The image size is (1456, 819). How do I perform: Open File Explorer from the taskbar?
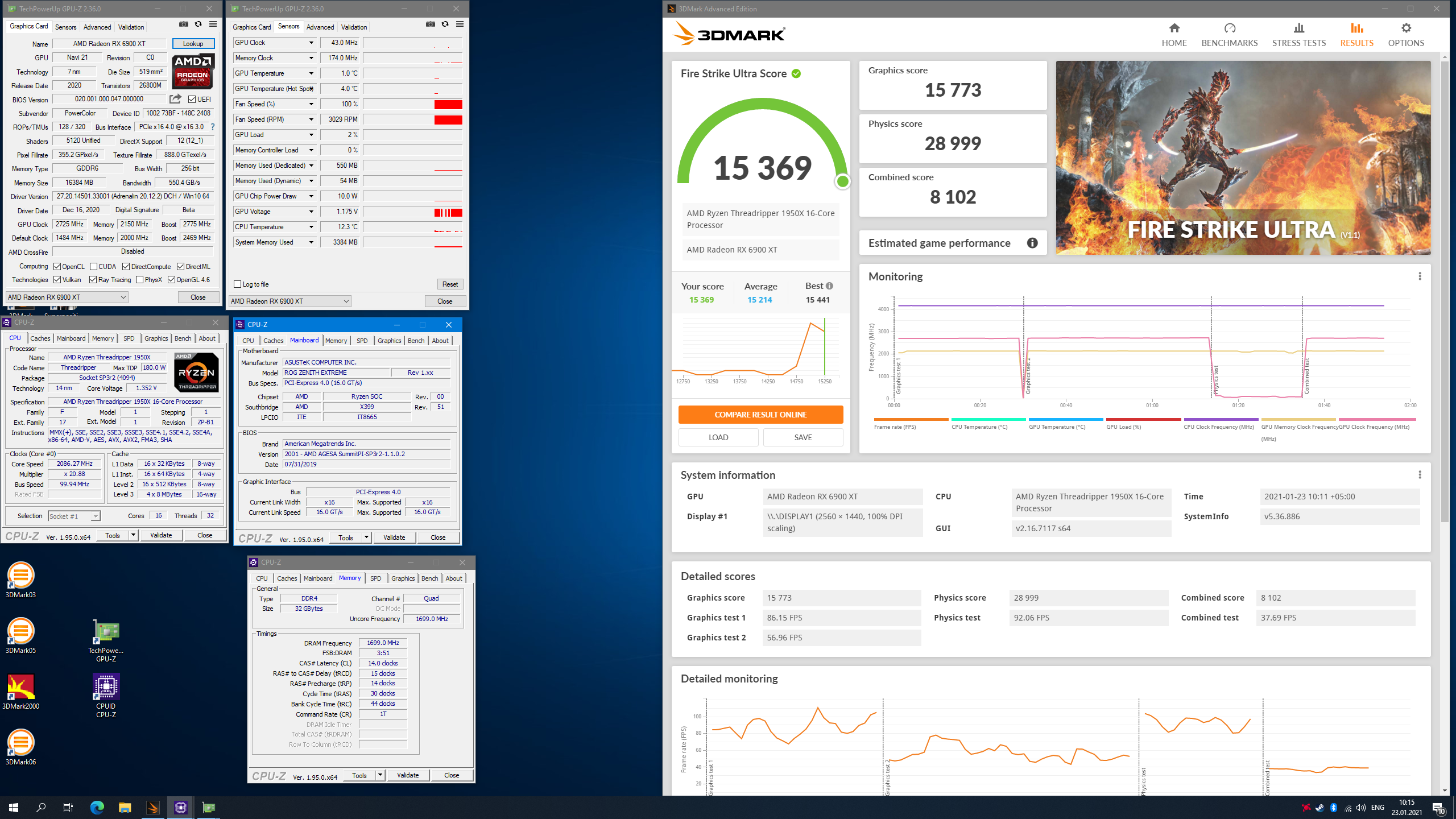125,807
